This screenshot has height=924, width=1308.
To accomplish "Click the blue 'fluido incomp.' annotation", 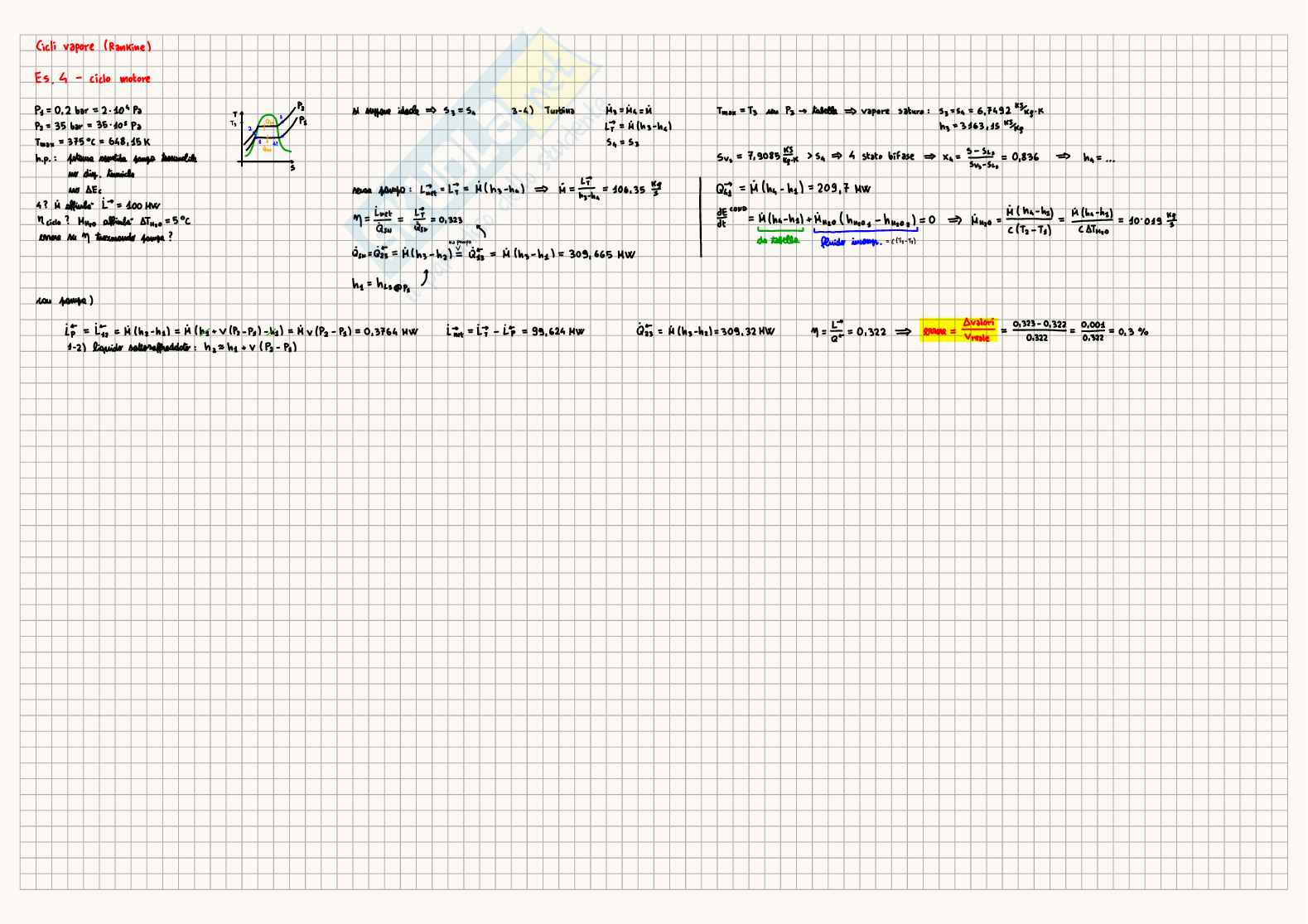I will pyautogui.click(x=850, y=242).
